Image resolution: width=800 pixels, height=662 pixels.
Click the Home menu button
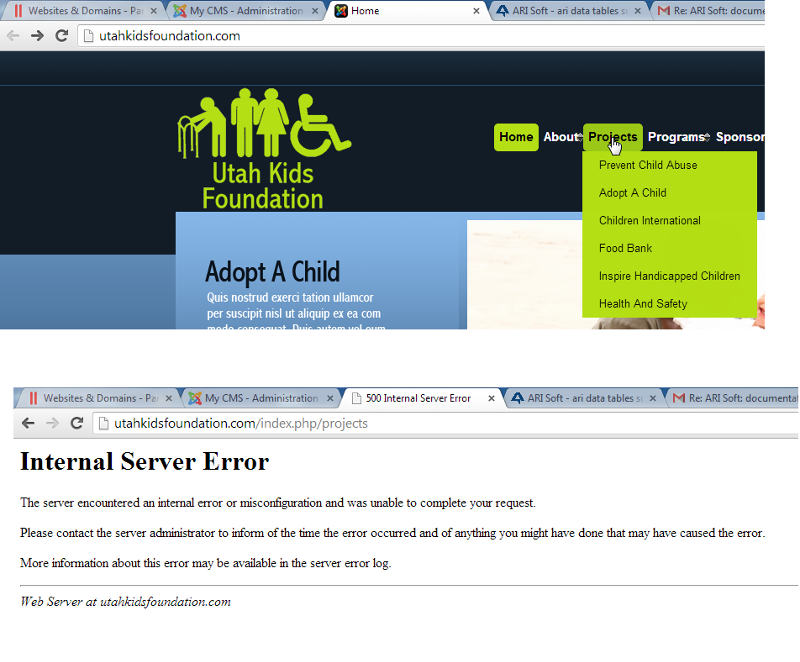click(x=516, y=137)
